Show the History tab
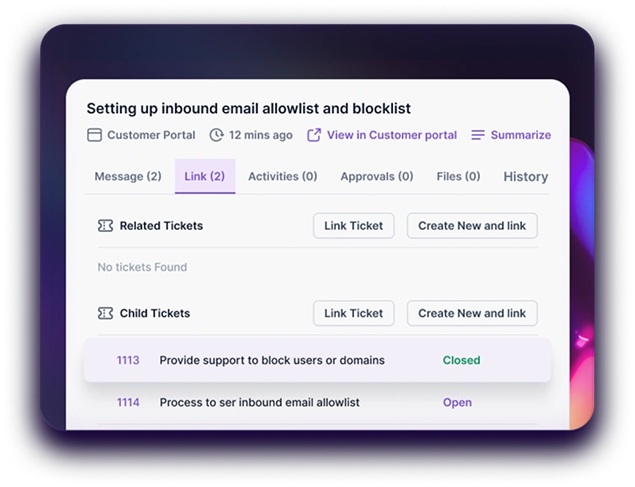This screenshot has width=635, height=487. 526,177
